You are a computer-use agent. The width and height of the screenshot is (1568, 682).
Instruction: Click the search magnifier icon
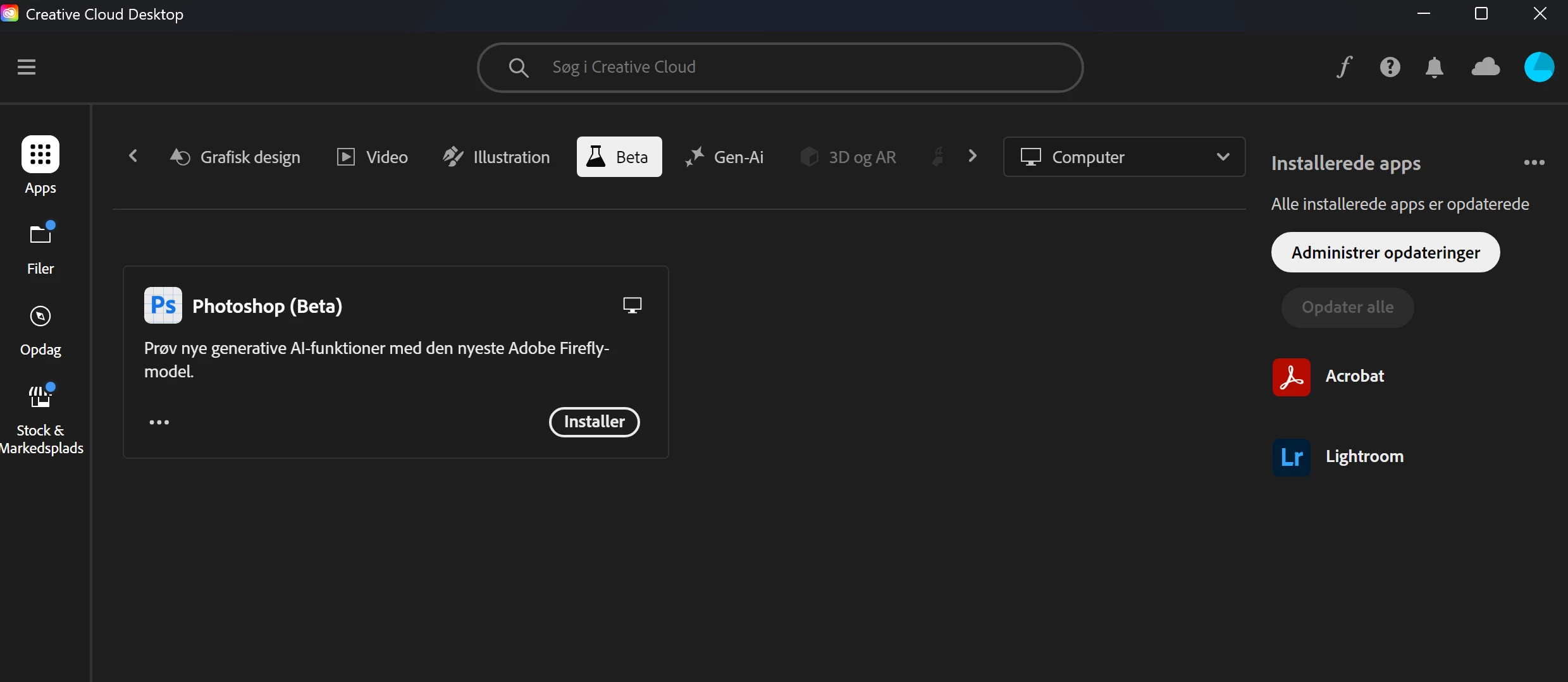coord(518,68)
